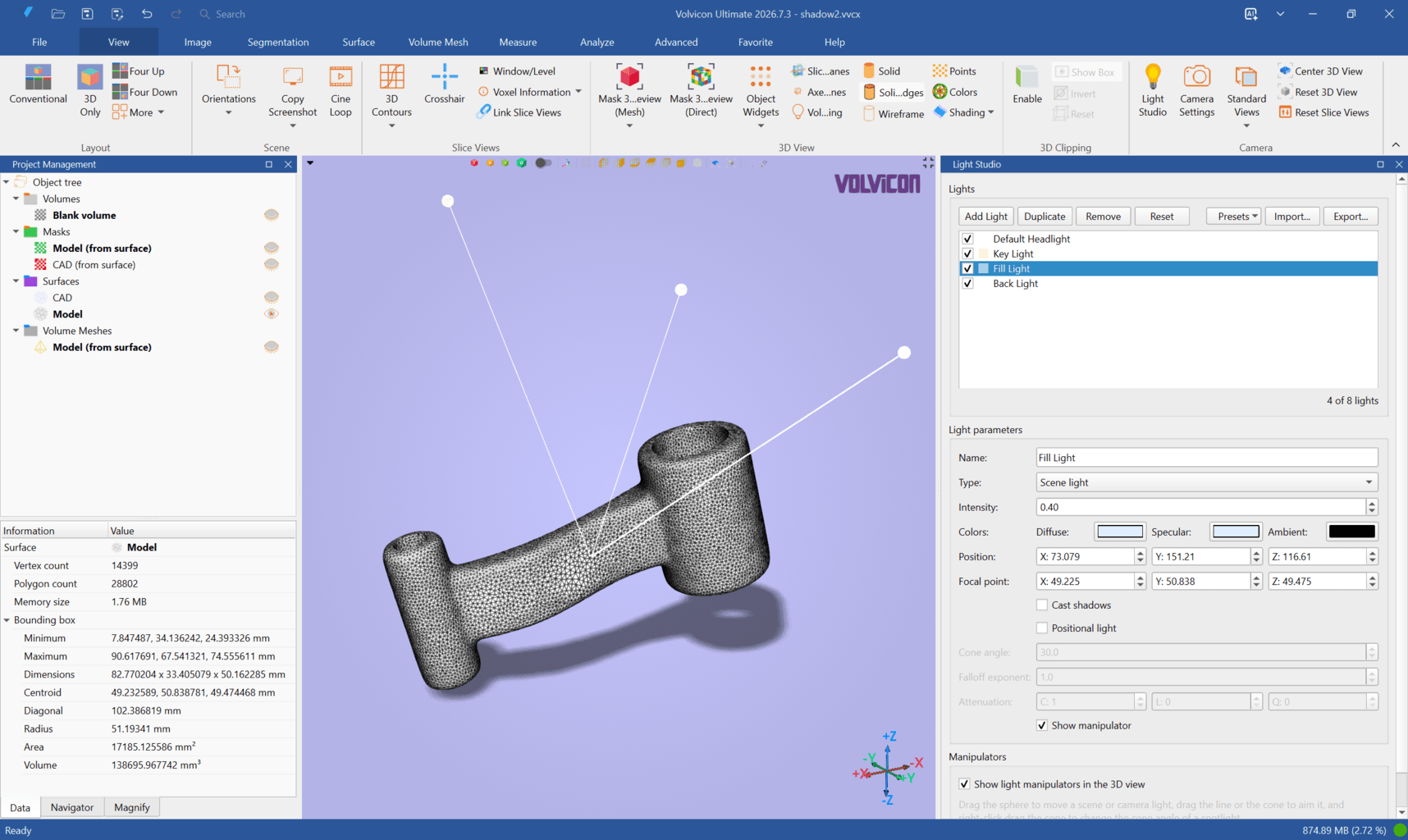This screenshot has width=1408, height=840.
Task: Click the Search box in title bar
Action: [231, 14]
